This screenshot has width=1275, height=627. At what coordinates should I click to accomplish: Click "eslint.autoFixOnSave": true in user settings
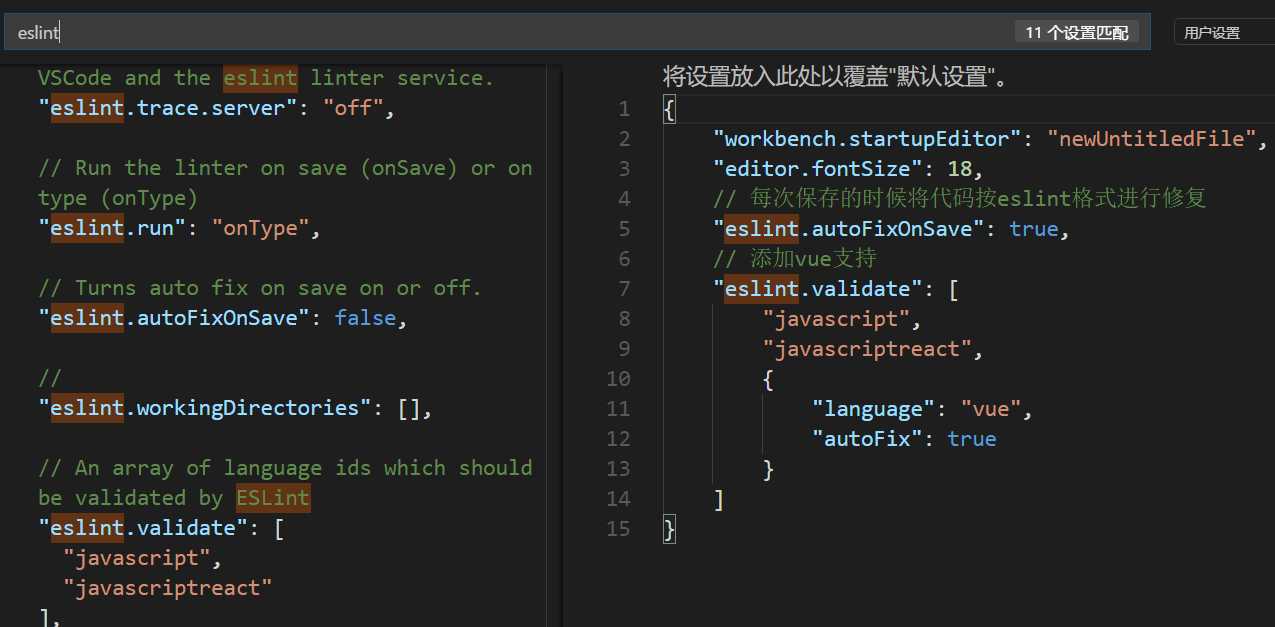891,228
